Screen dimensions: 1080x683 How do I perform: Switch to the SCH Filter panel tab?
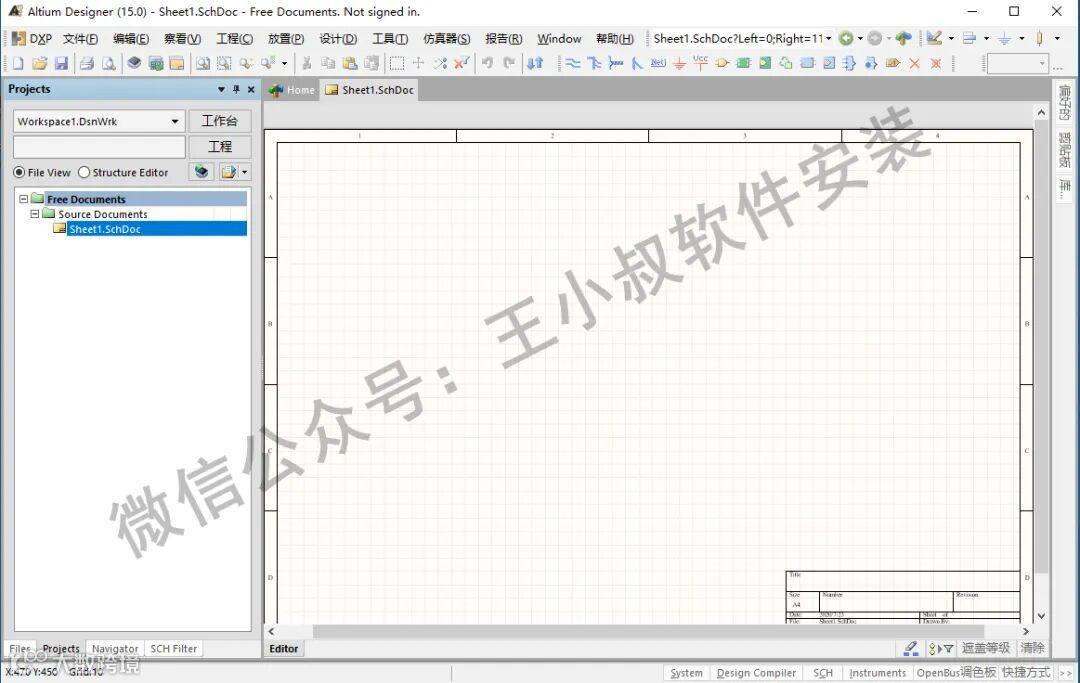point(174,649)
